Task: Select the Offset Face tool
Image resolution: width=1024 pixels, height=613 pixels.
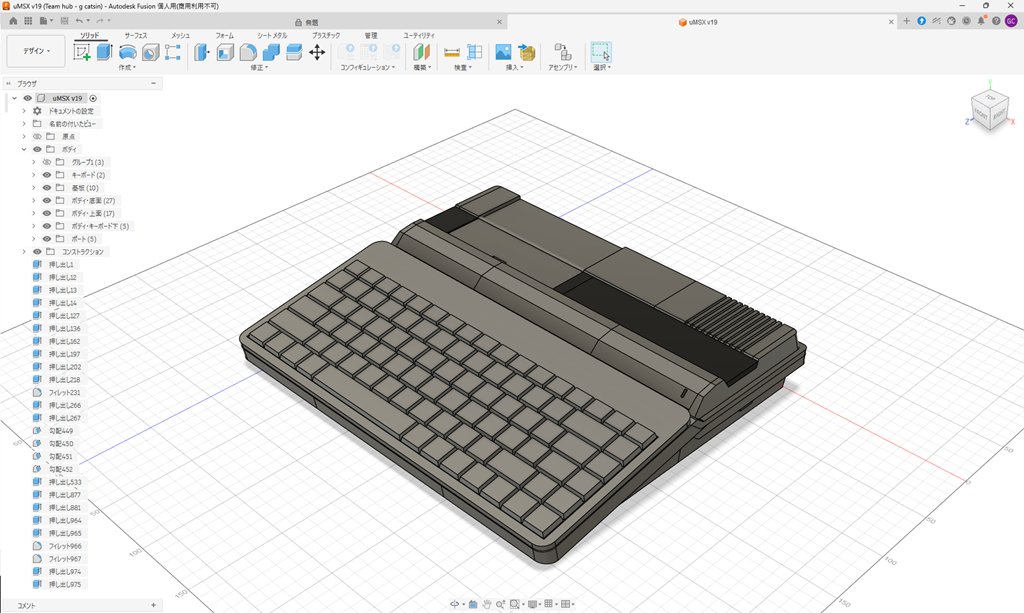Action: pyautogui.click(x=294, y=52)
